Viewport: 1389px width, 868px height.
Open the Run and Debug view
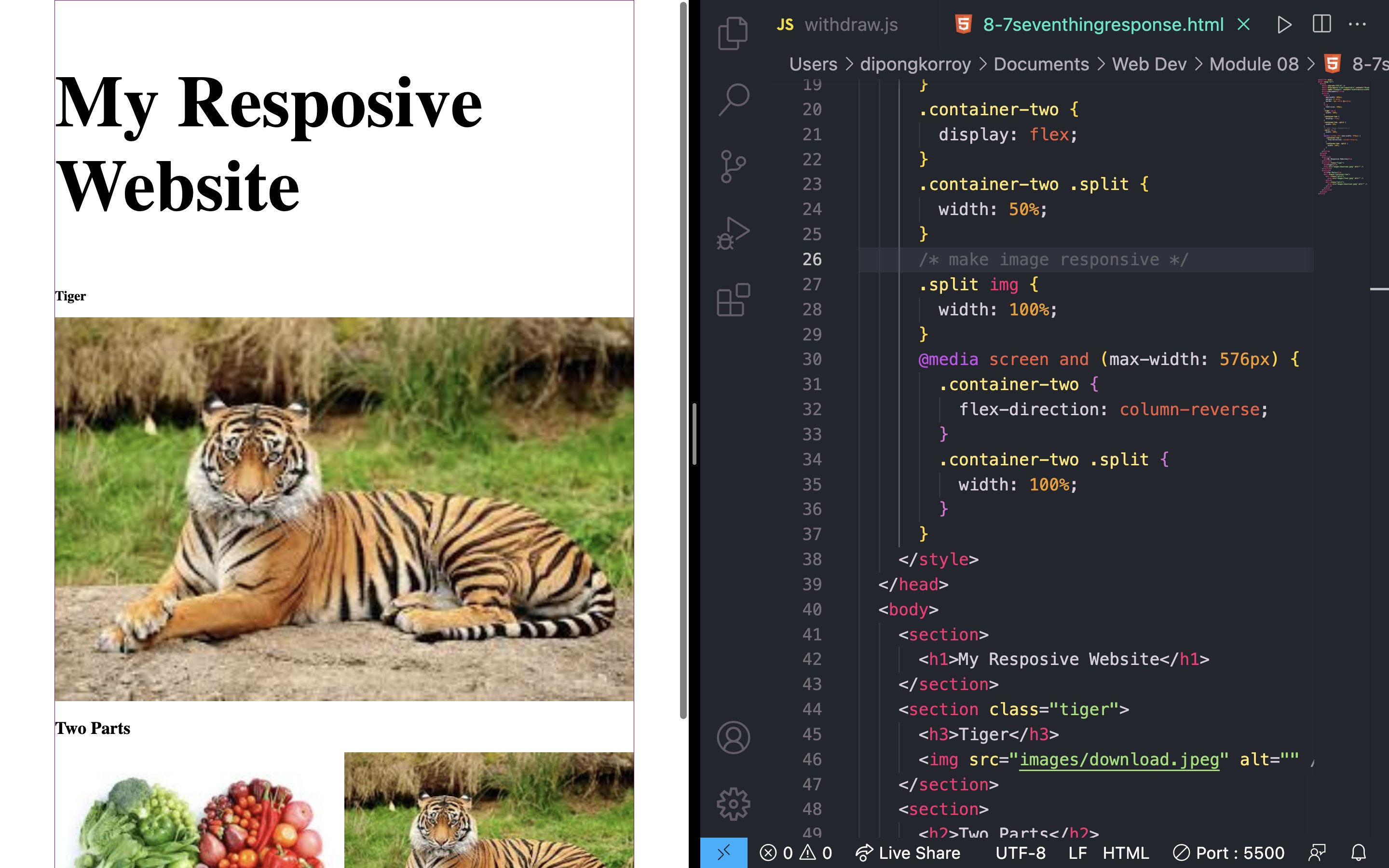(x=733, y=233)
